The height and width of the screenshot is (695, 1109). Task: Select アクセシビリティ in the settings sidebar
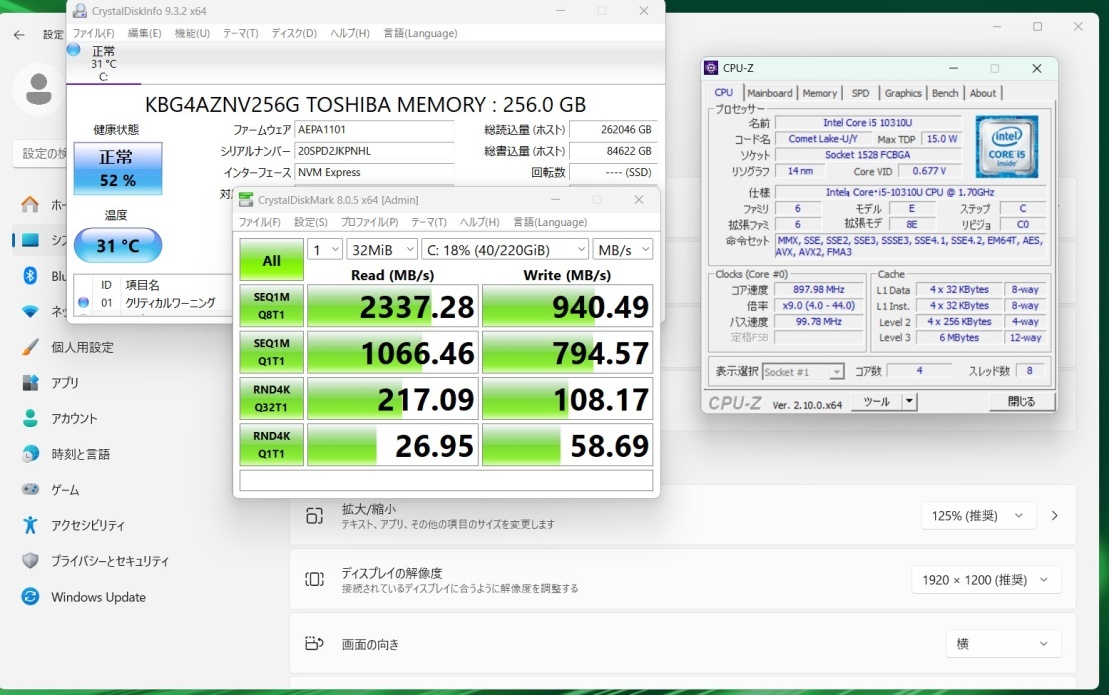[x=88, y=525]
